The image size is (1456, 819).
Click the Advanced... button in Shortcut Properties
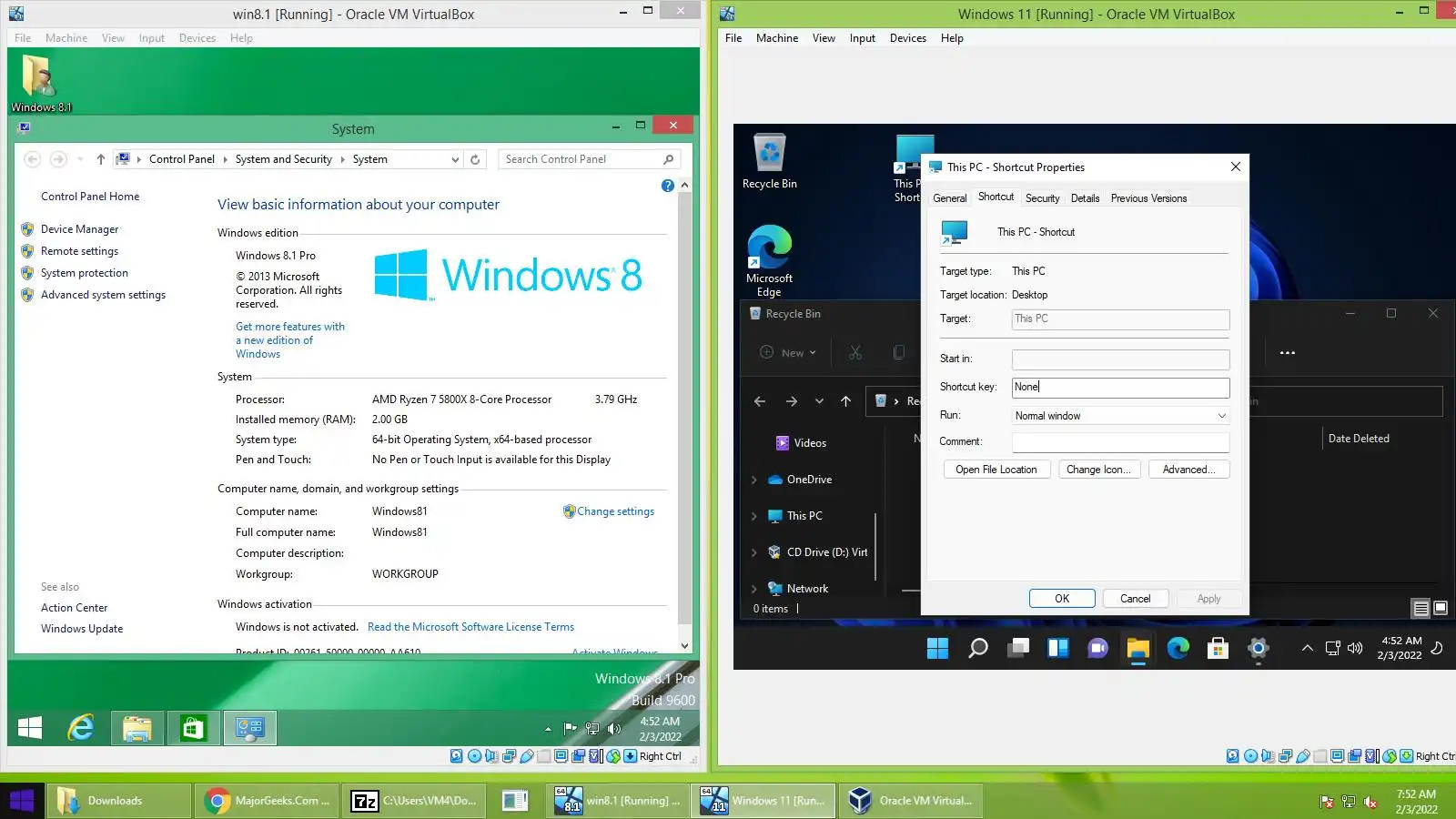point(1188,470)
